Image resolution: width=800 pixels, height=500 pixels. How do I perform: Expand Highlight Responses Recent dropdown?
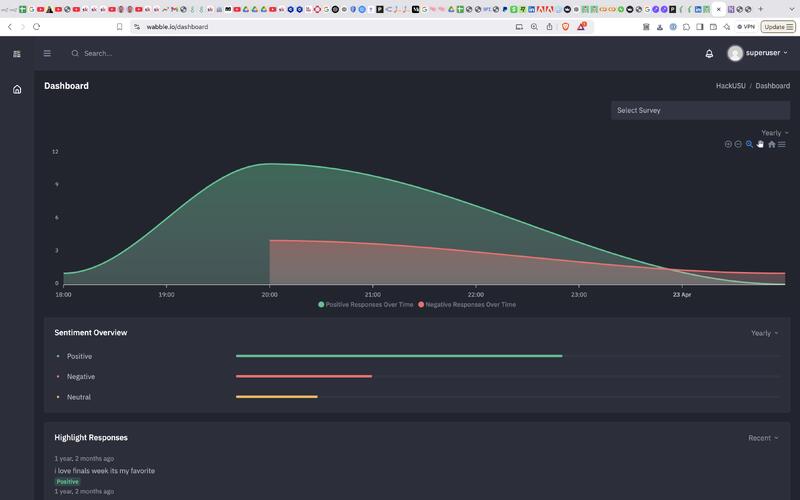(763, 438)
